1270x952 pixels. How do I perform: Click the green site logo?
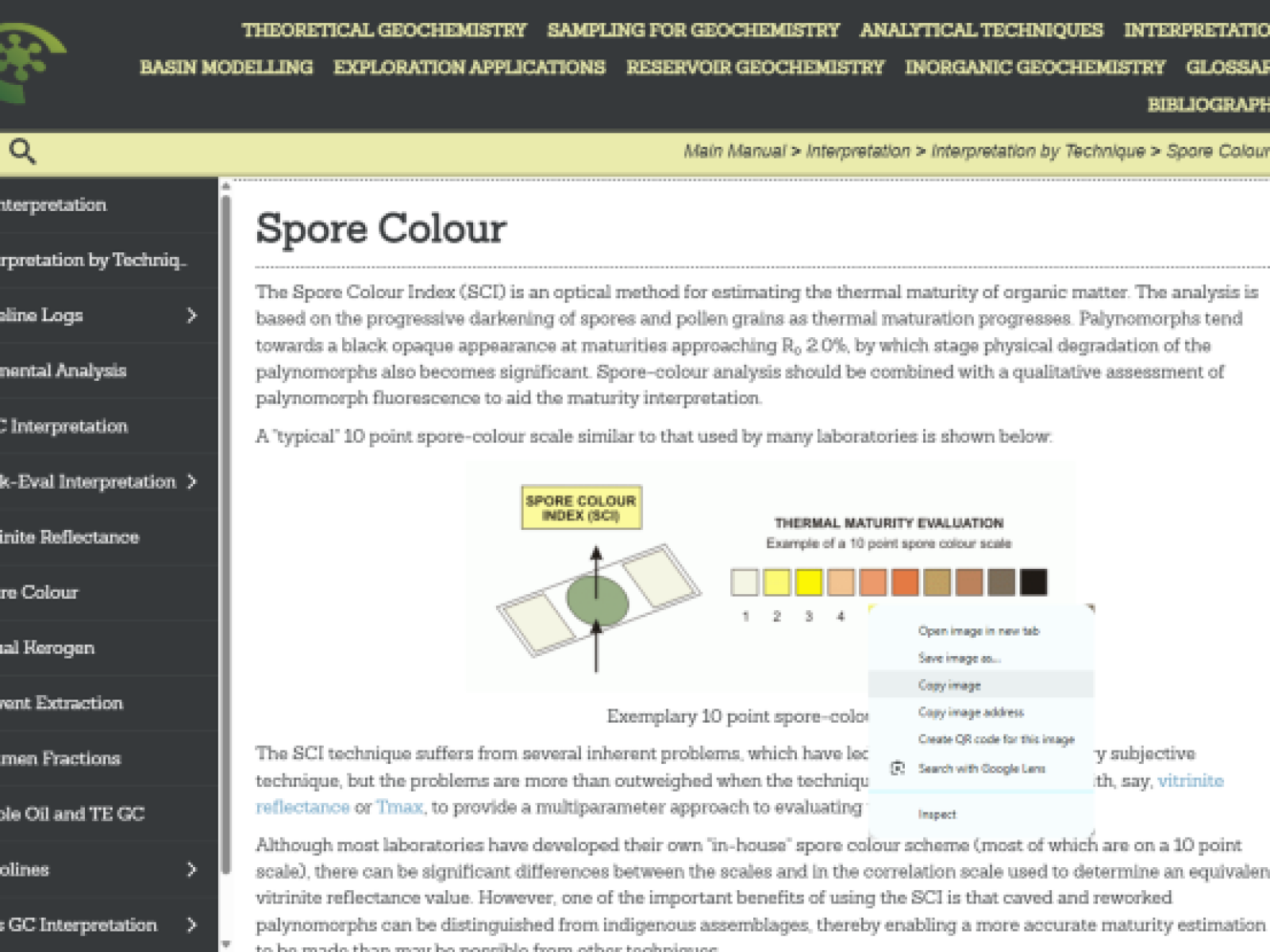pos(30,63)
